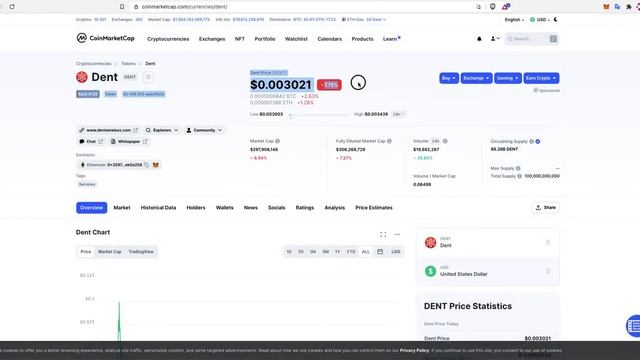Toggle dark mode moon icon
The width and height of the screenshot is (640, 360).
pos(556,20)
